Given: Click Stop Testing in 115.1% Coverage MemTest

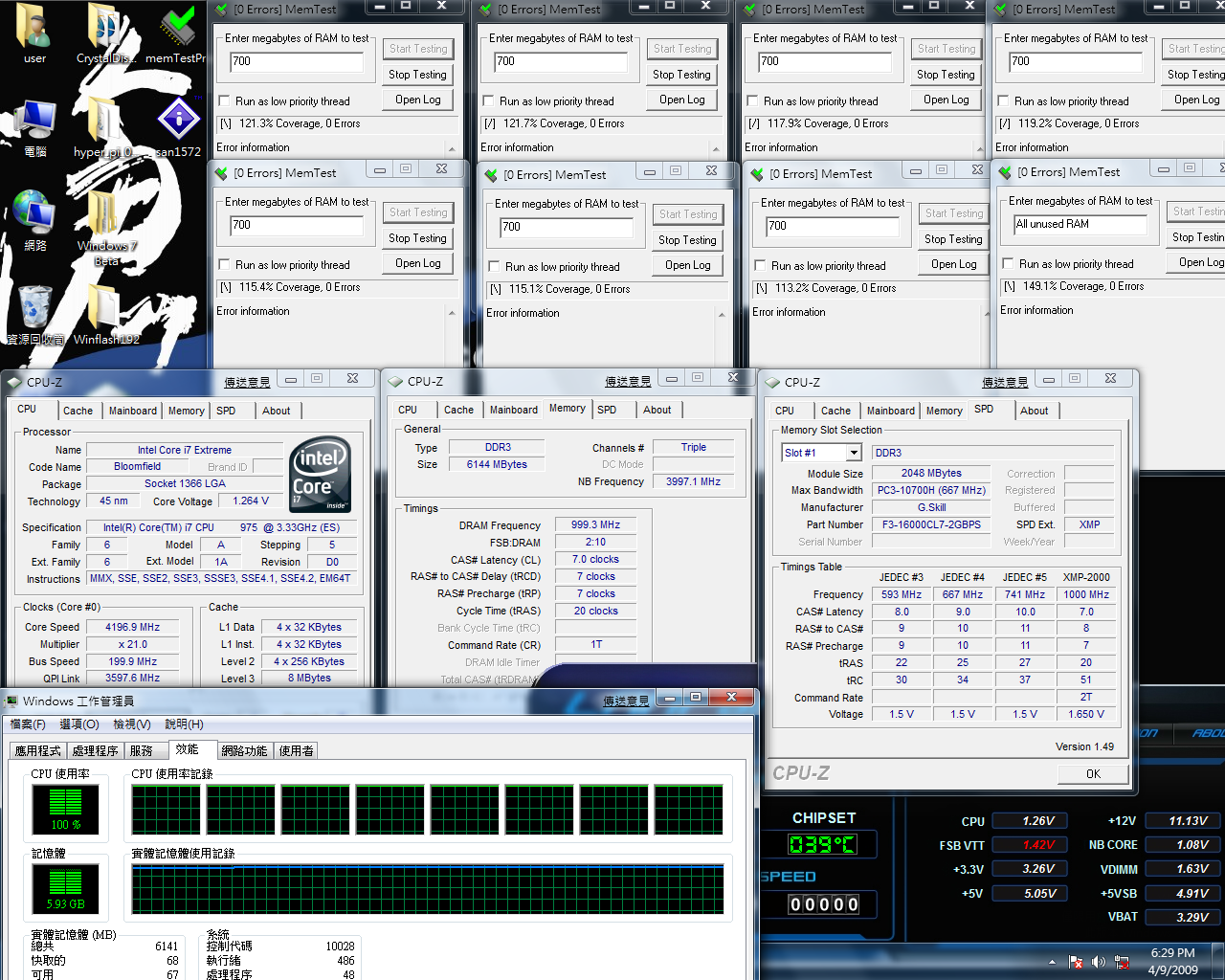Looking at the screenshot, I should tap(687, 240).
